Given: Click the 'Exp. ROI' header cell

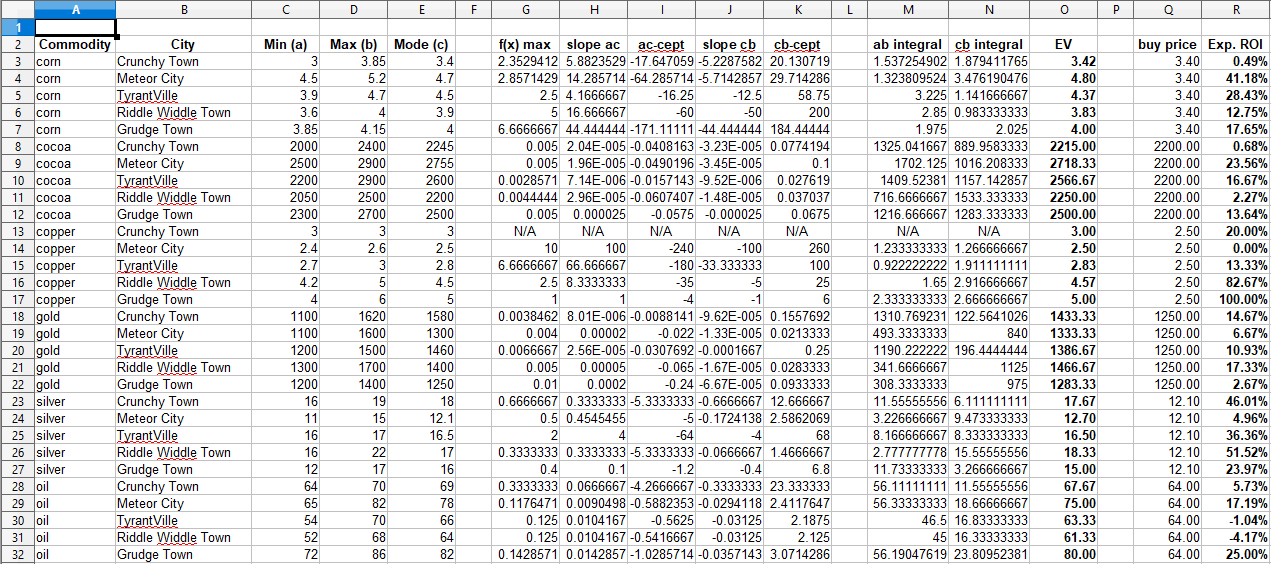Looking at the screenshot, I should click(1237, 44).
